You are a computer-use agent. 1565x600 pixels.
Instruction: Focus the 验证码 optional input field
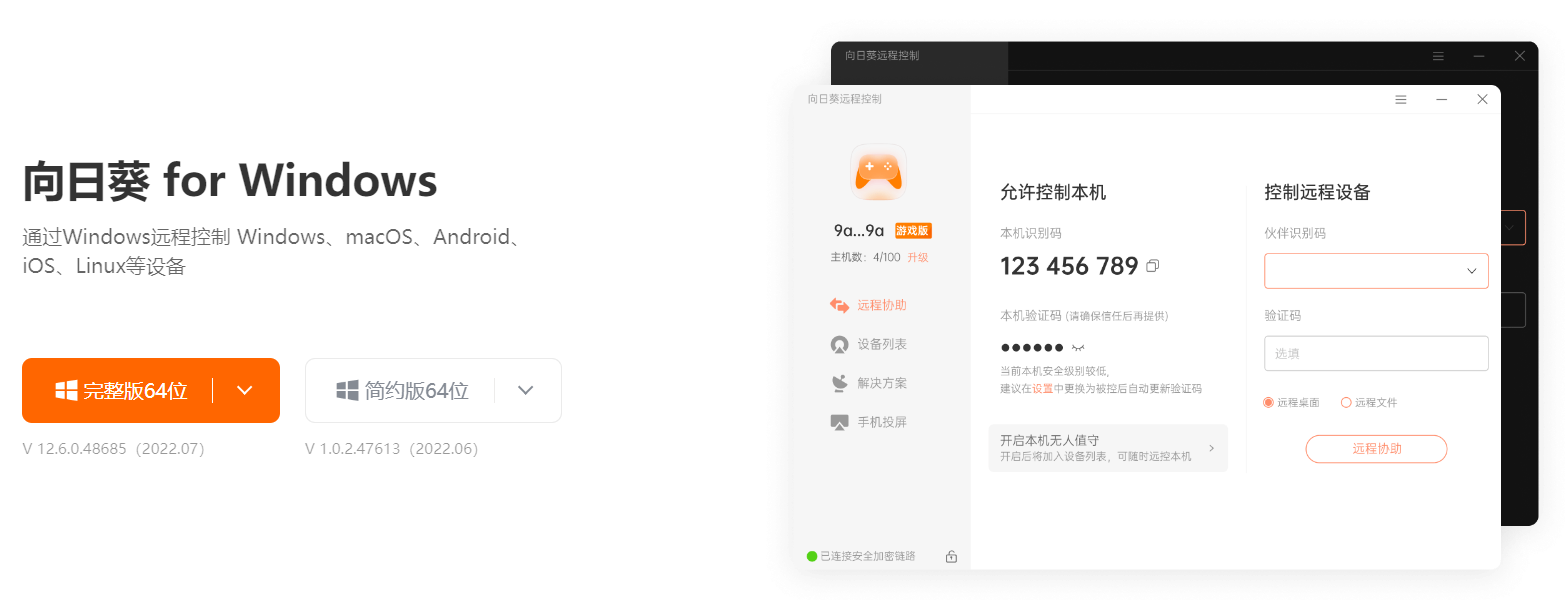click(x=1376, y=353)
